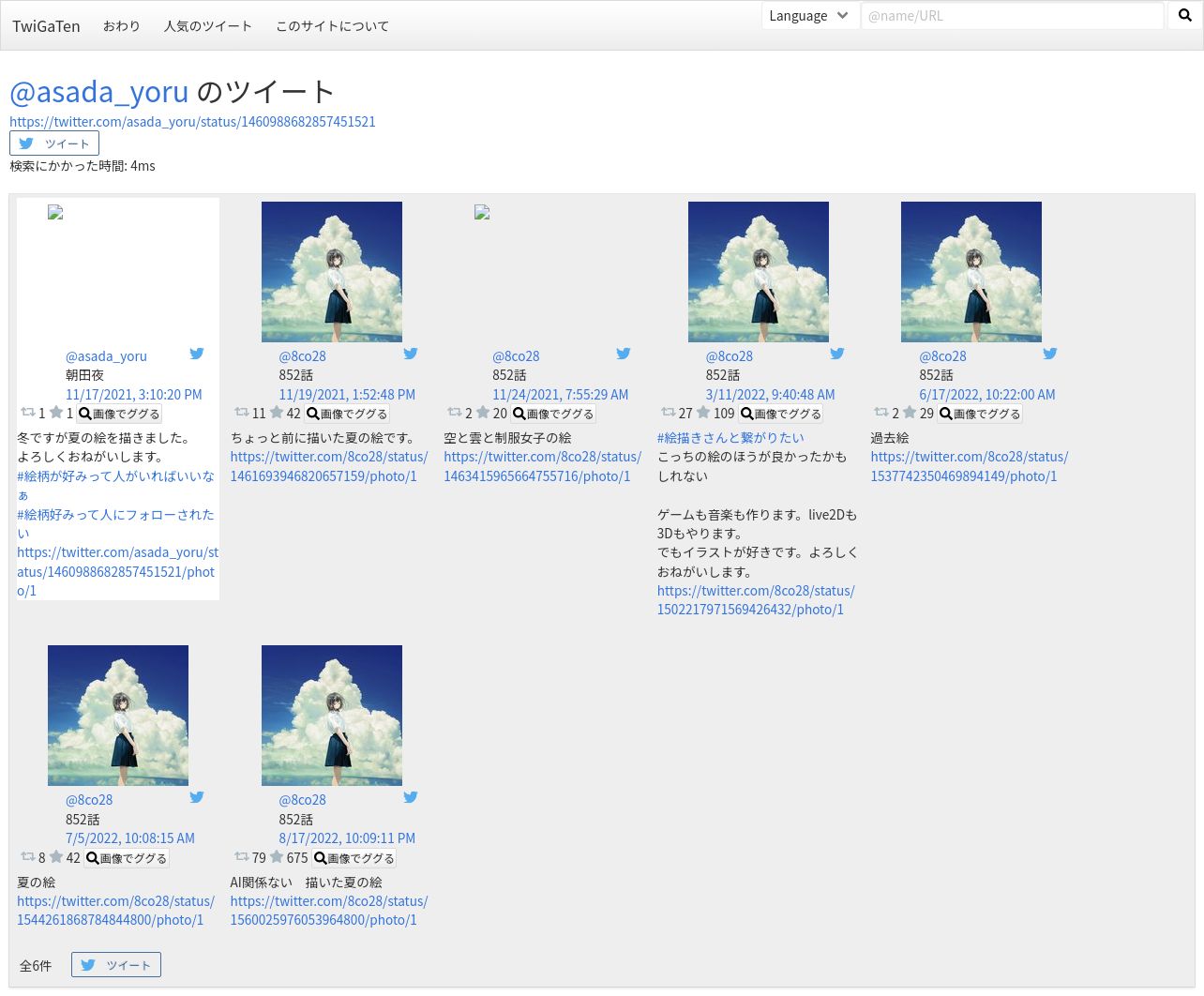Open the photo link in the @asada_yoru tweet text

click(118, 571)
